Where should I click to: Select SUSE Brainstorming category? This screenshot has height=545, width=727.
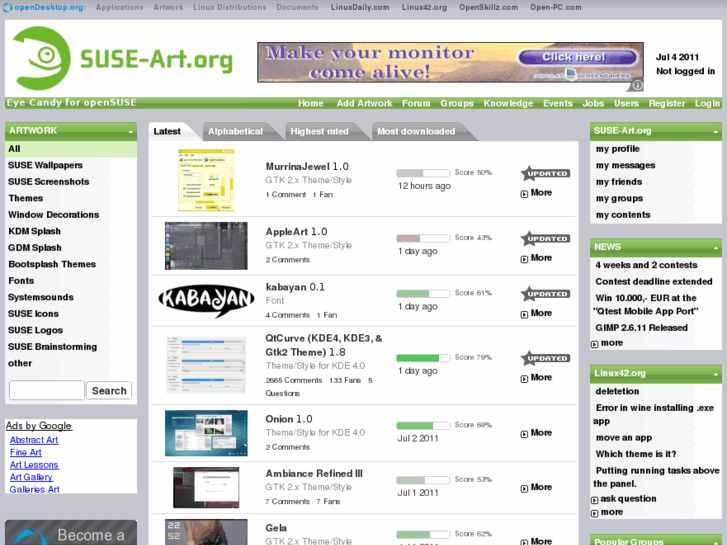coord(52,347)
